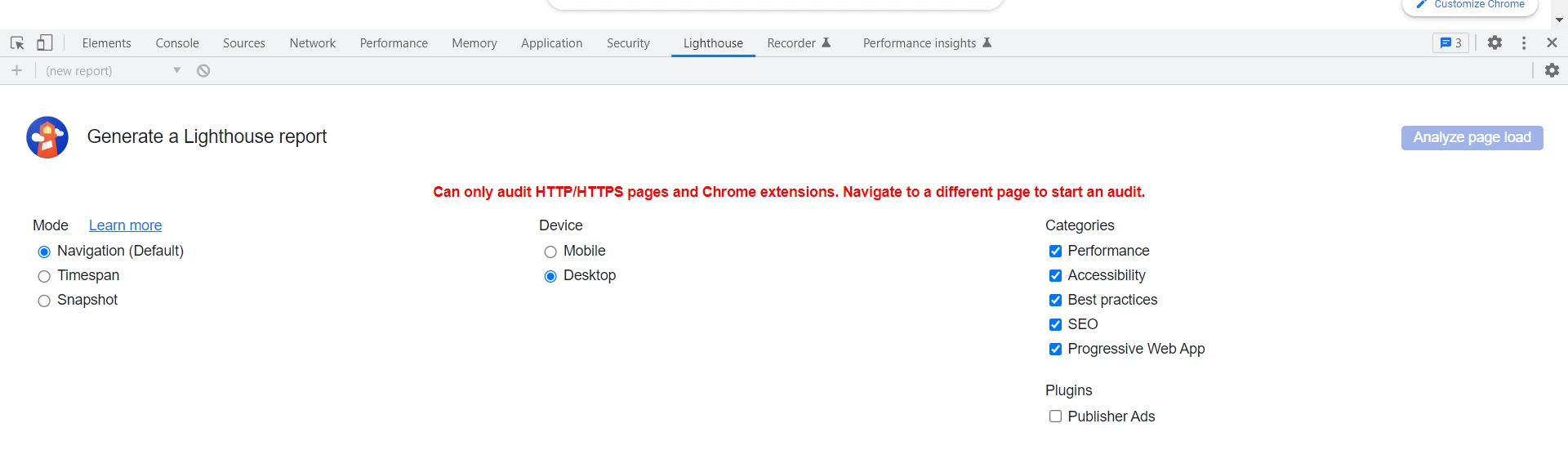Select the Lighthouse tab

tap(713, 43)
